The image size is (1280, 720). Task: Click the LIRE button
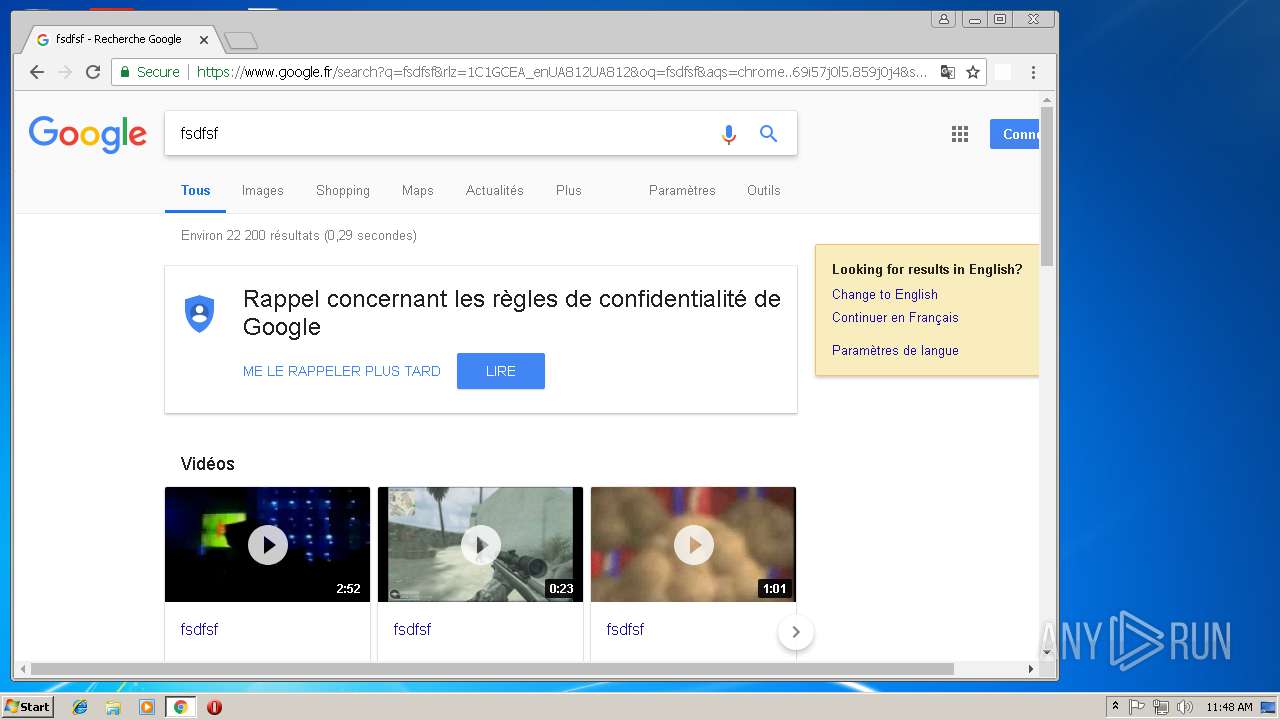(501, 371)
